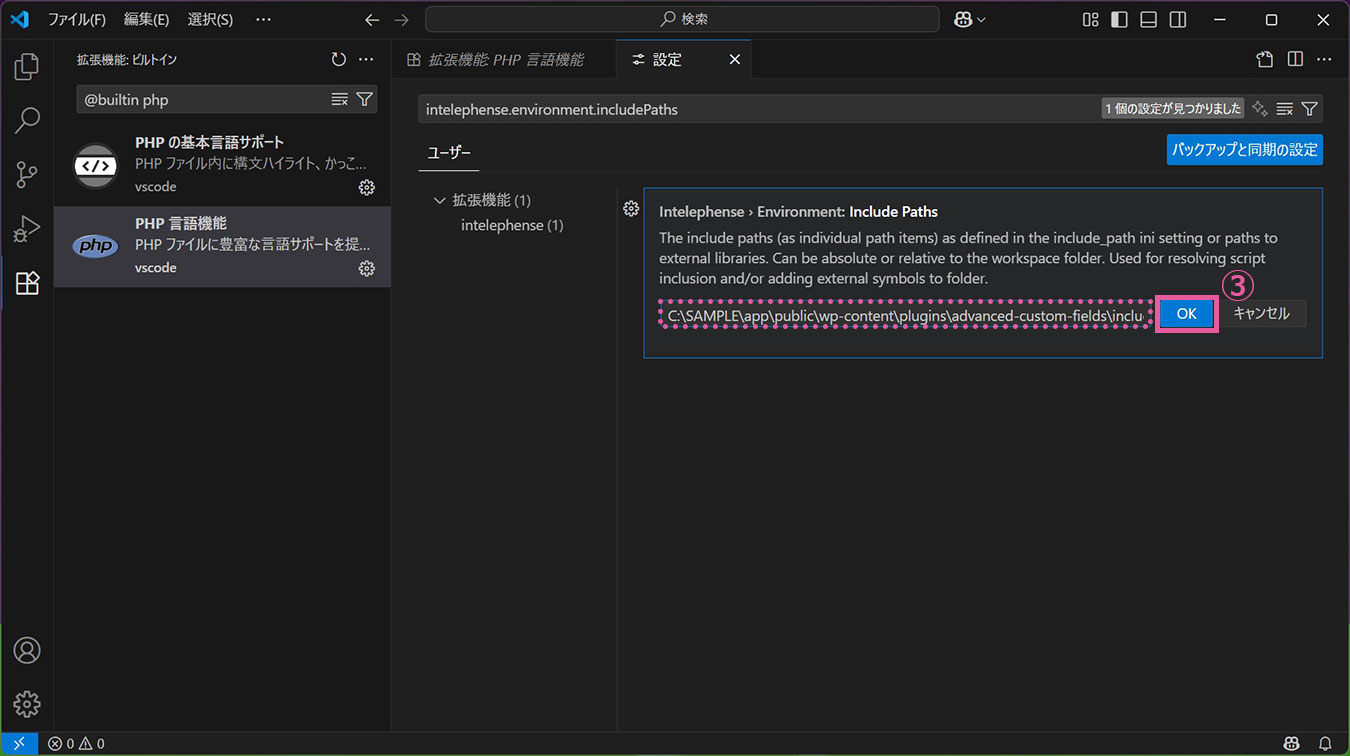Open the VS Code logo in title bar
Viewport: 1350px width, 756px height.
tap(20, 20)
